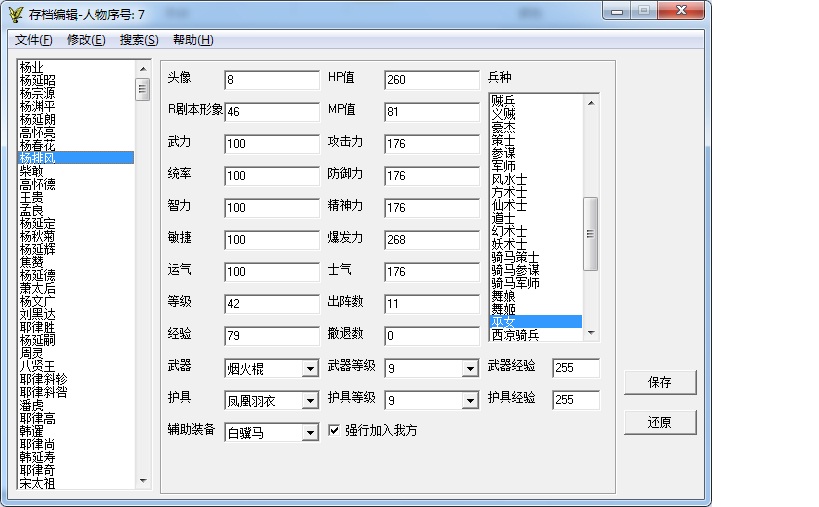The width and height of the screenshot is (819, 507).
Task: Click the MP值 field showing 81
Action: [x=432, y=112]
